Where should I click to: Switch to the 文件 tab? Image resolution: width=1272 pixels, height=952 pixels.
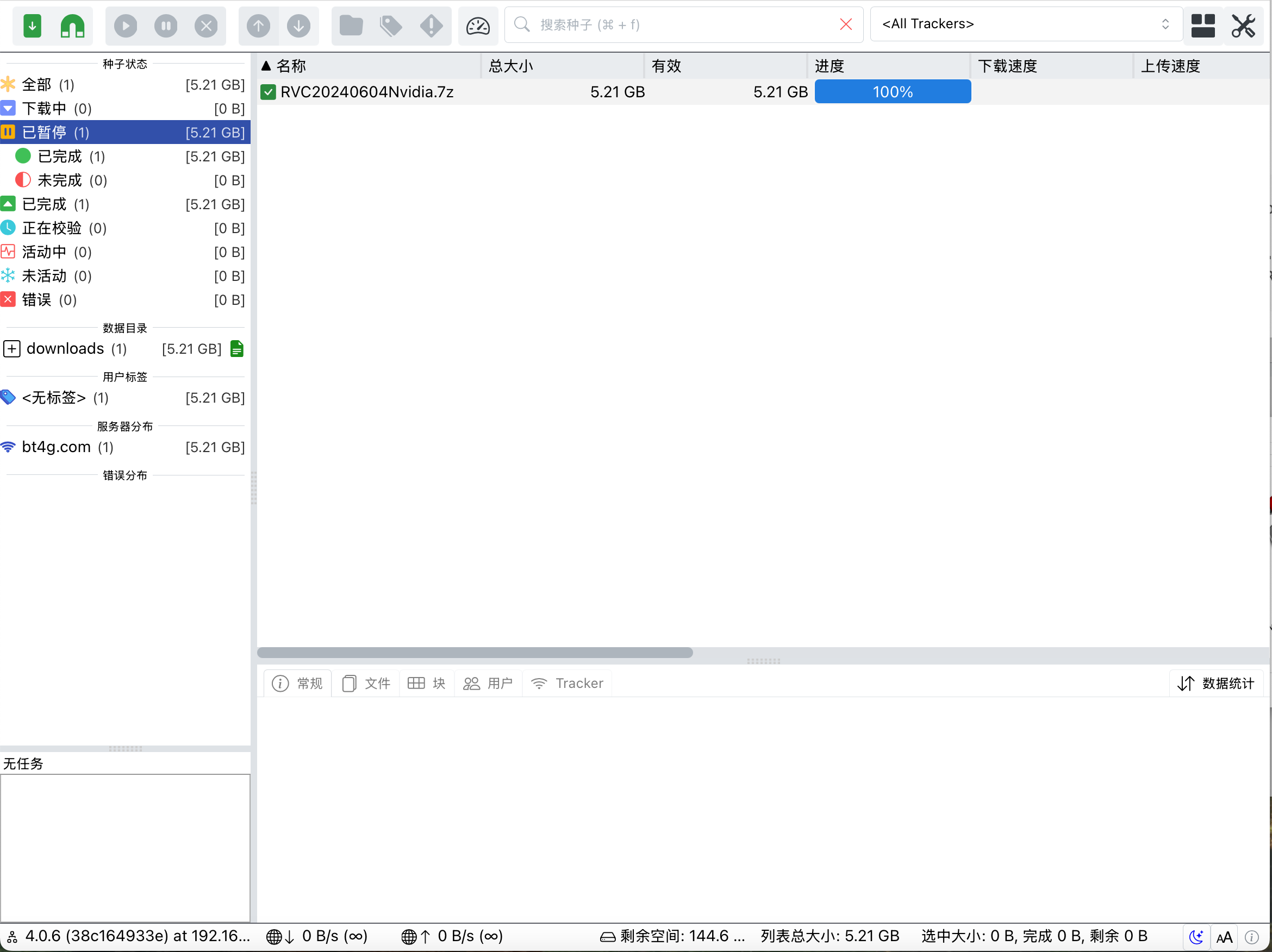pos(366,683)
